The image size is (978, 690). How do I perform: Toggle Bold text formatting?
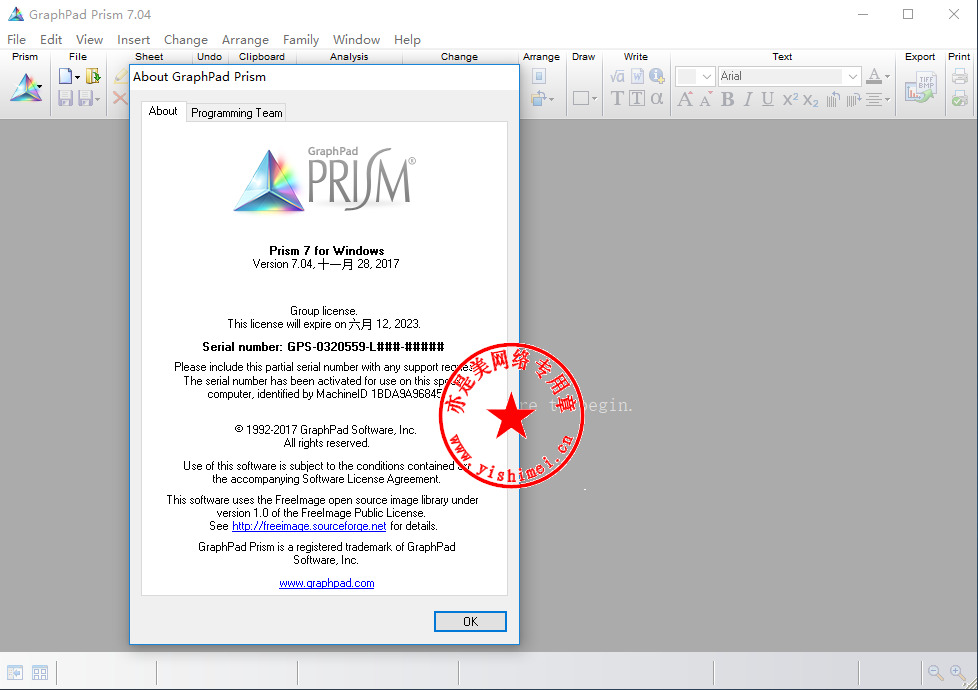tap(727, 99)
